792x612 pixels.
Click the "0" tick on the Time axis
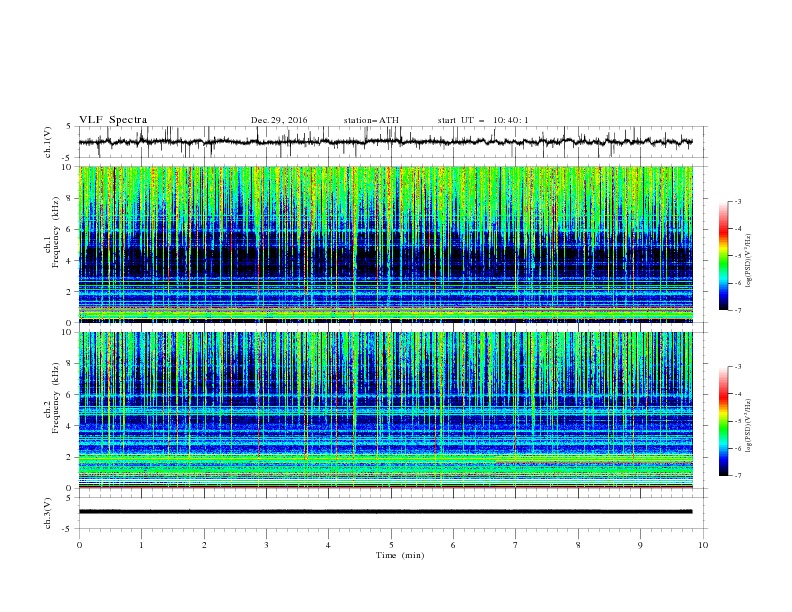tap(79, 545)
